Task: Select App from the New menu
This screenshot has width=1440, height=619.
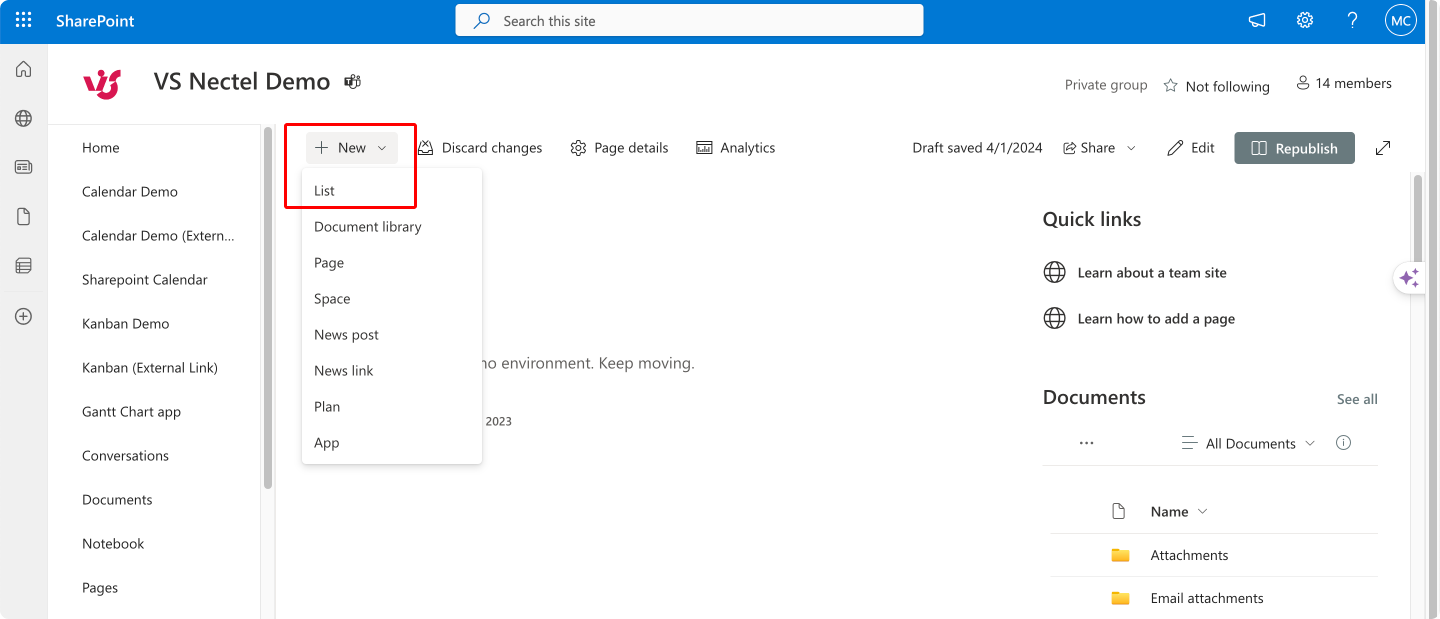Action: [392, 442]
